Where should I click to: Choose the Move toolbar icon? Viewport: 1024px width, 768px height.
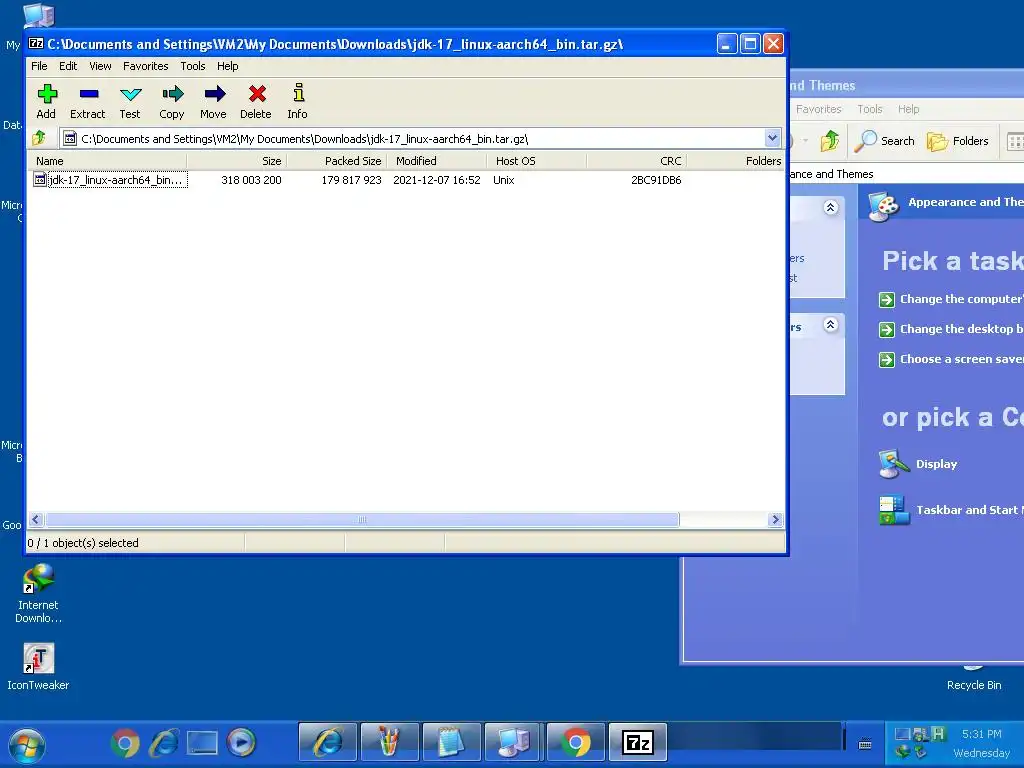click(x=214, y=101)
